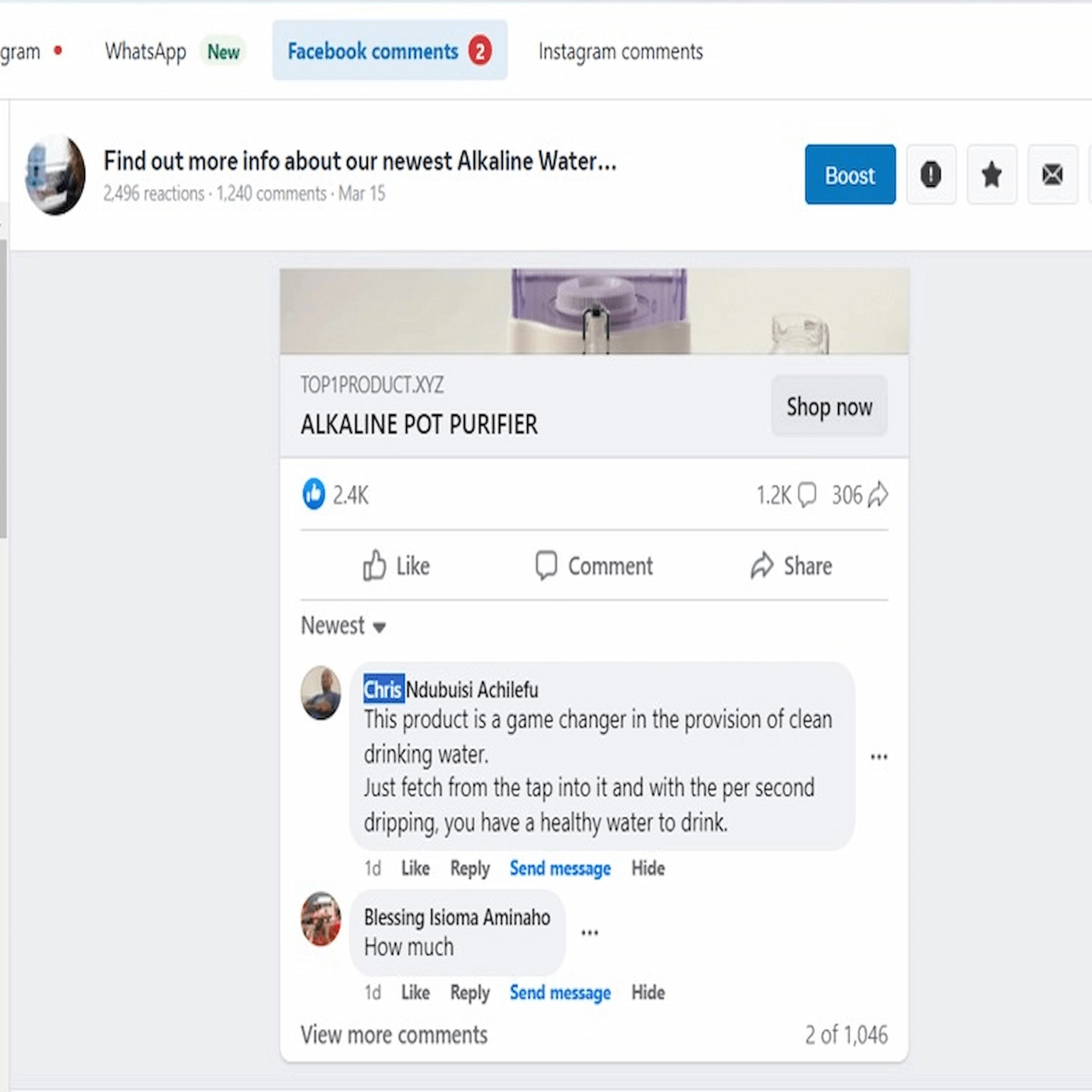Open the Find out more info post title
Screen dimensions: 1092x1092
359,161
